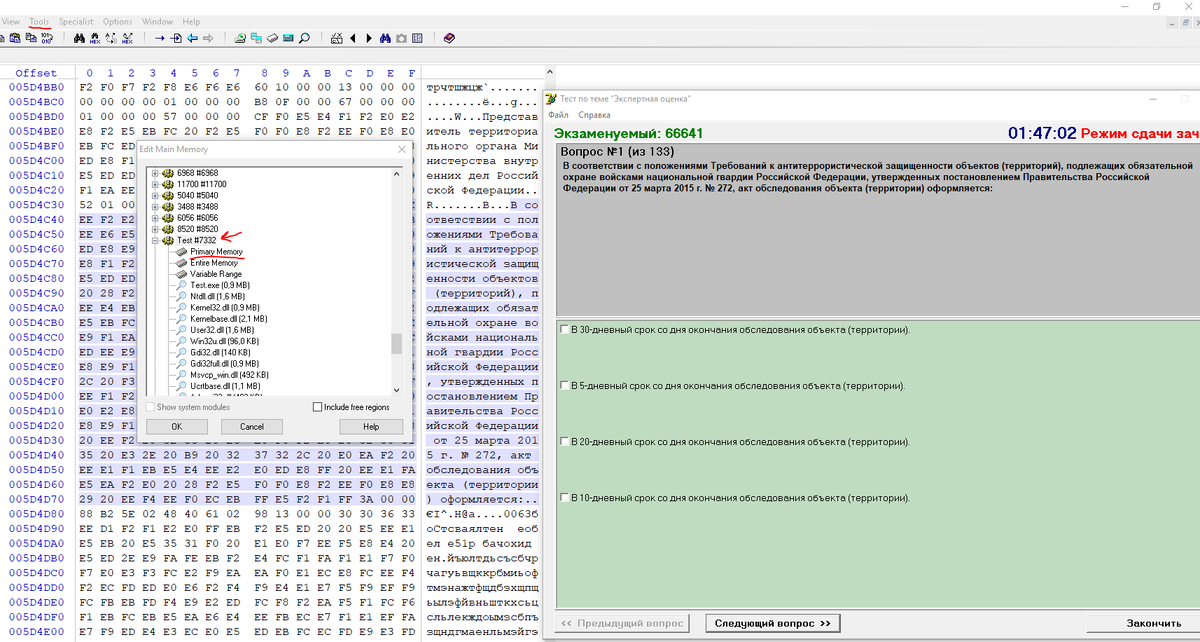The width and height of the screenshot is (1200, 642).
Task: Open the Window menu
Action: [157, 21]
